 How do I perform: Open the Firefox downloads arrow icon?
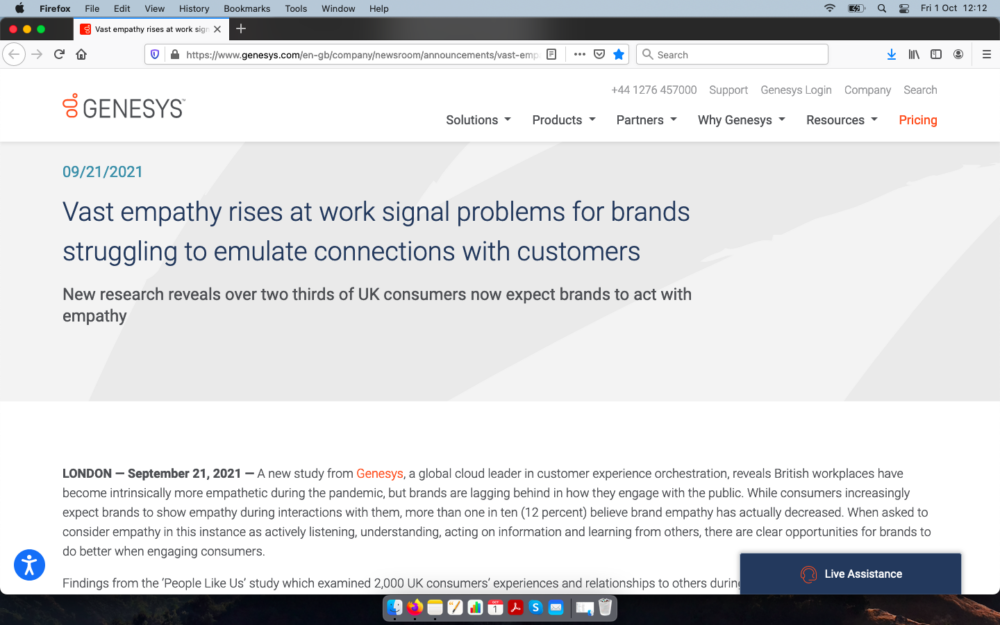[891, 54]
